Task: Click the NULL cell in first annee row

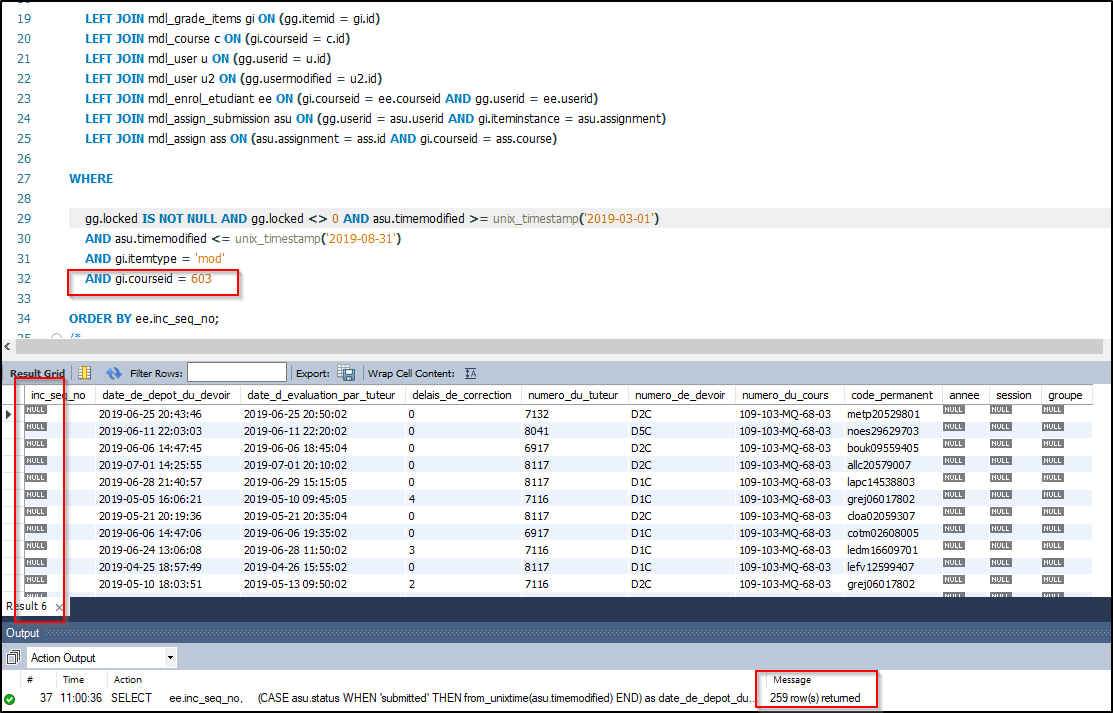Action: pyautogui.click(x=955, y=411)
